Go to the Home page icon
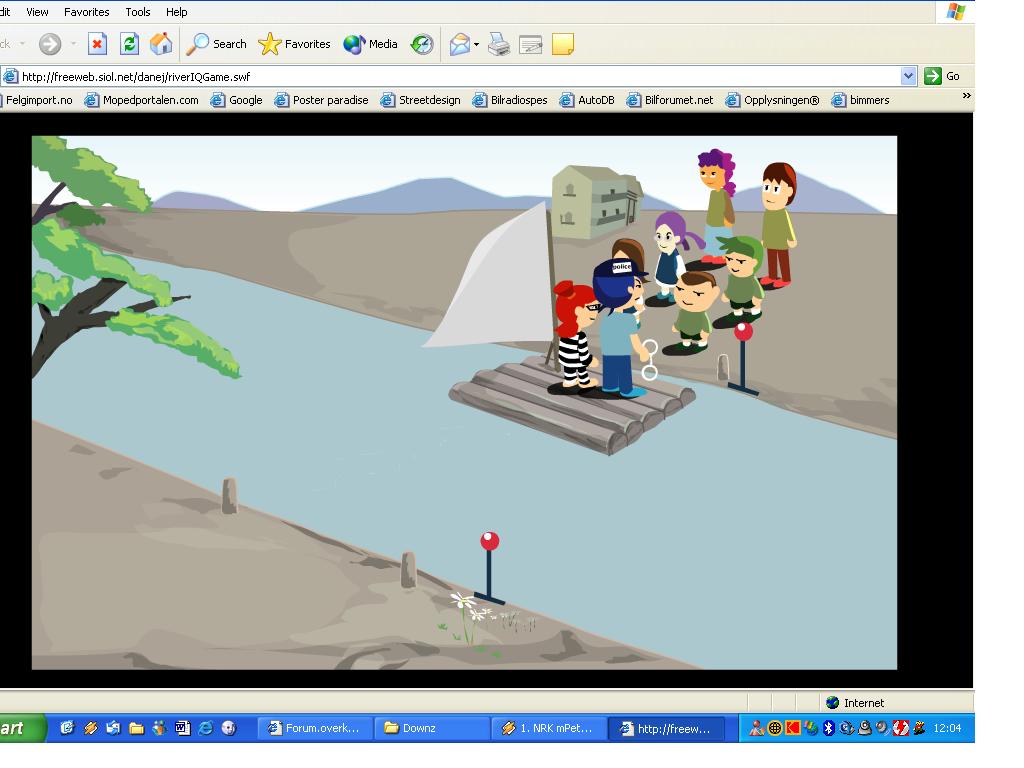The image size is (1024, 768). pyautogui.click(x=161, y=44)
